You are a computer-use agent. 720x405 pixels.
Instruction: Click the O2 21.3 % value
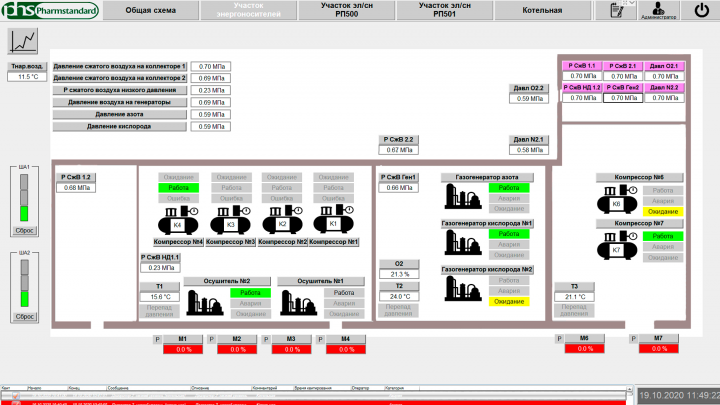click(x=399, y=274)
